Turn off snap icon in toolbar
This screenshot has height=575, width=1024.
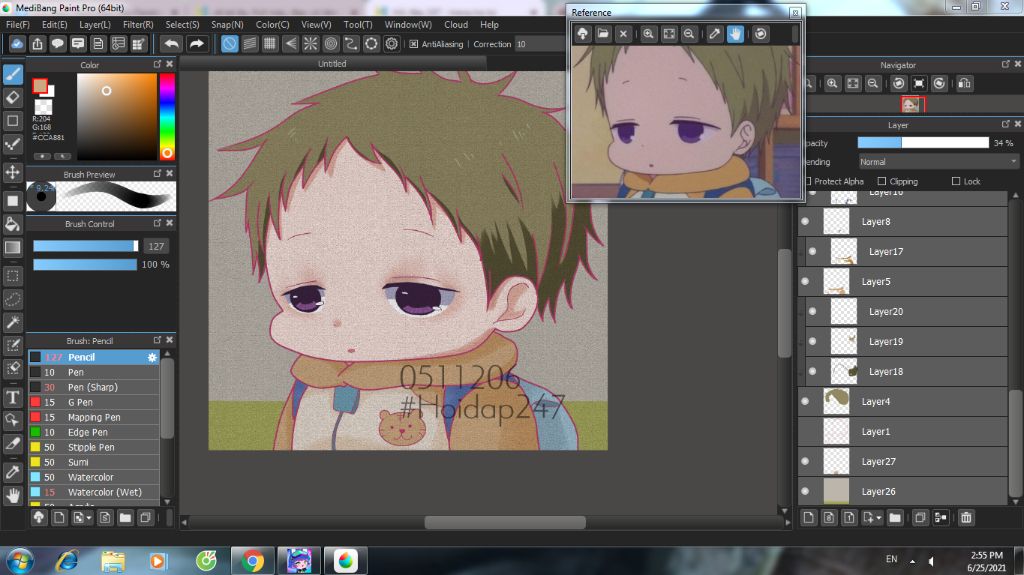click(x=229, y=44)
